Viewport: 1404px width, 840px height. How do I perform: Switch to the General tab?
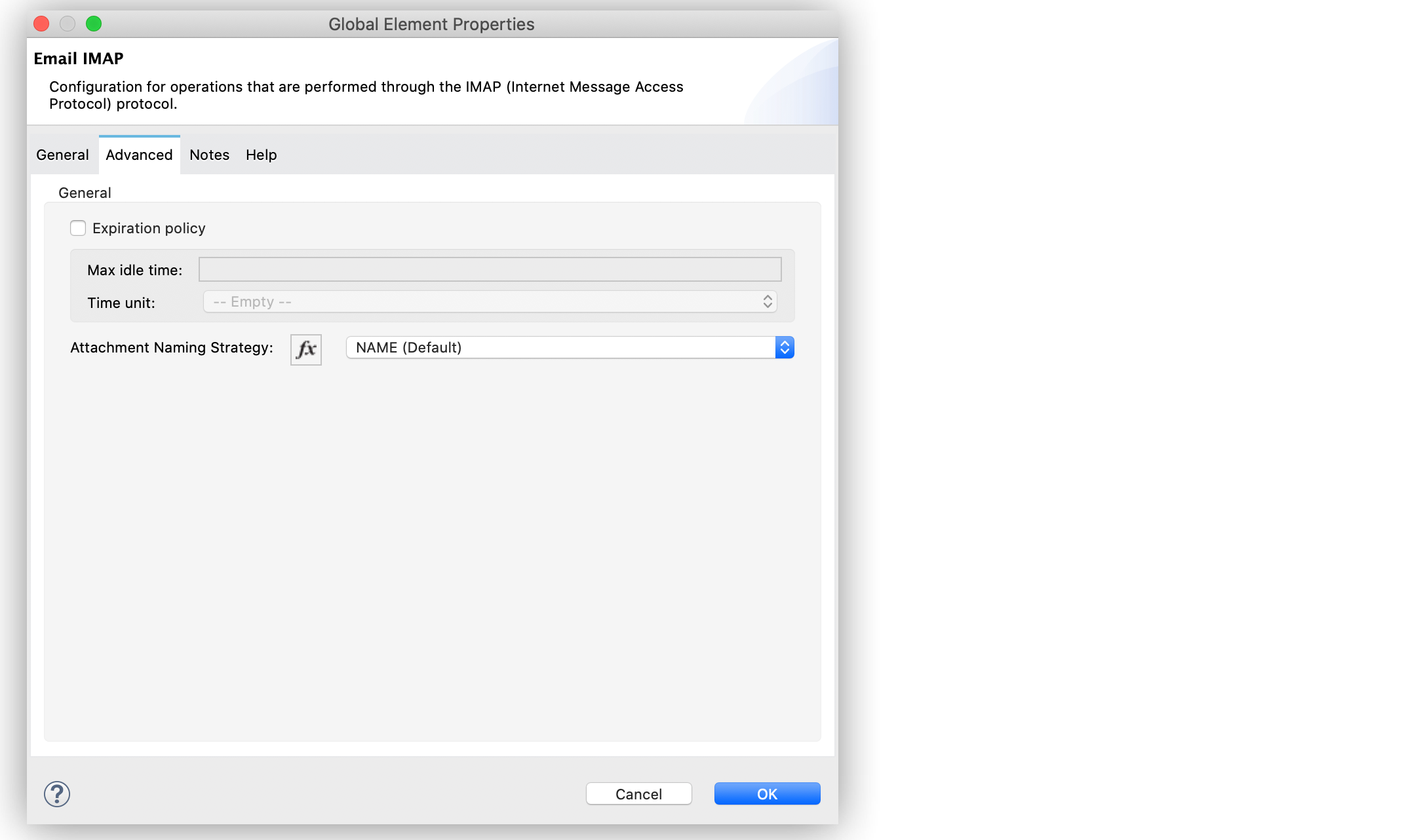(x=62, y=154)
